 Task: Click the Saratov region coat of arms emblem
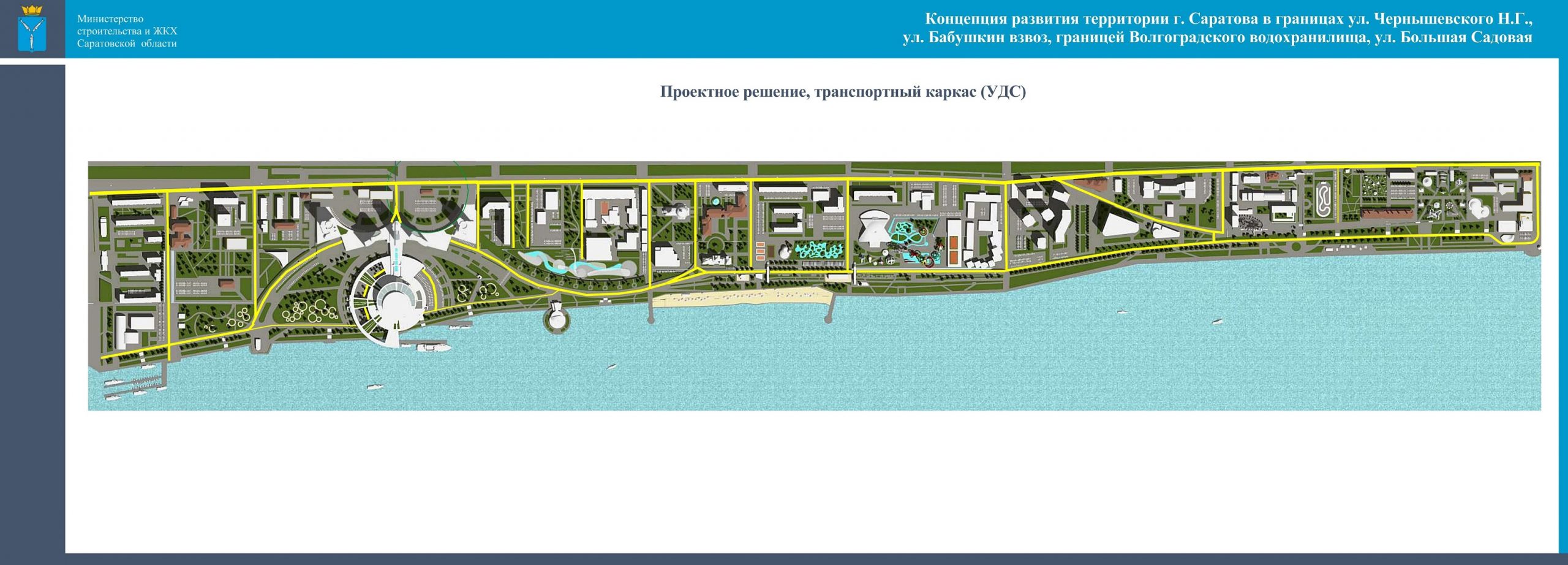(32, 29)
